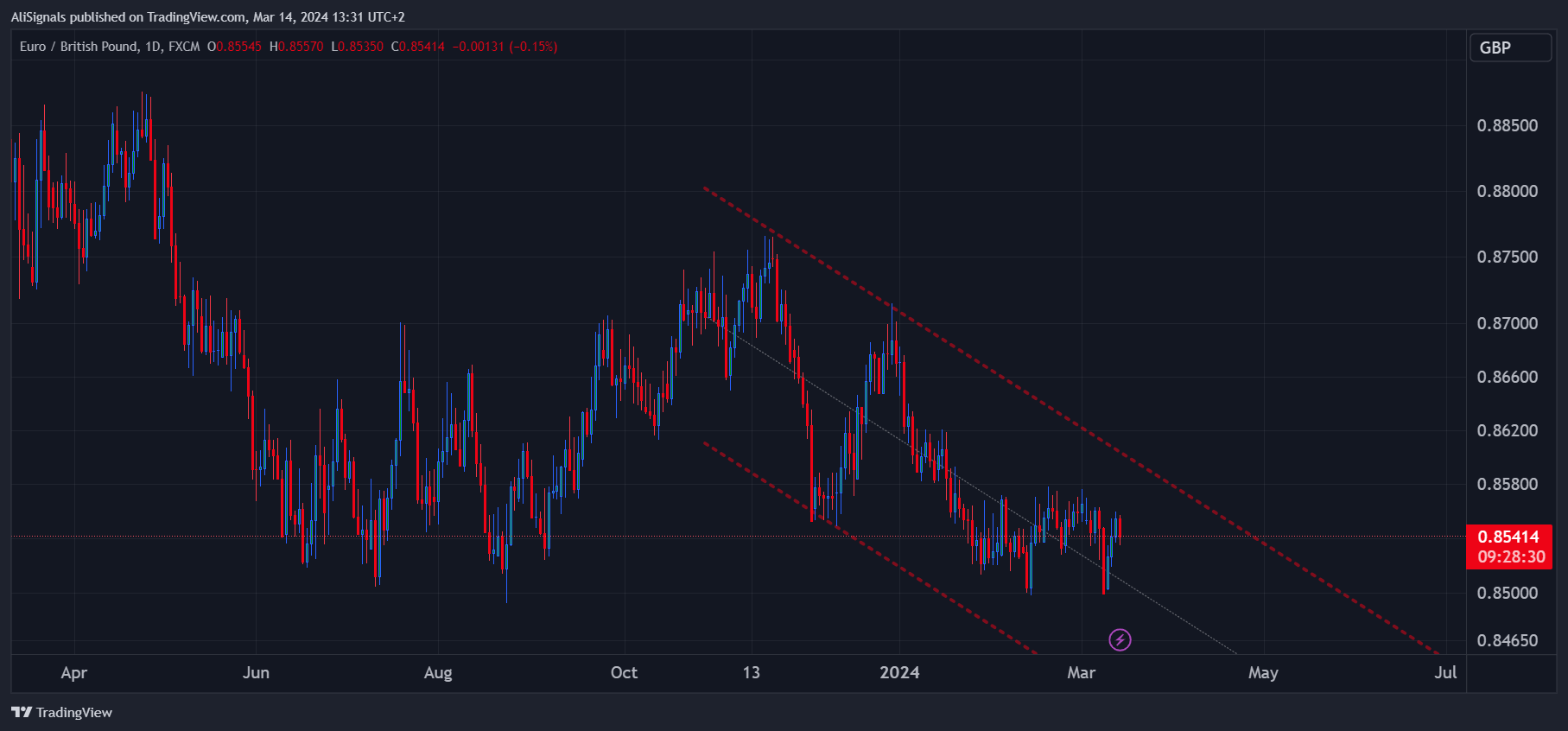The image size is (1568, 731).
Task: Click the high value H0.85570 in legend
Action: point(296,47)
